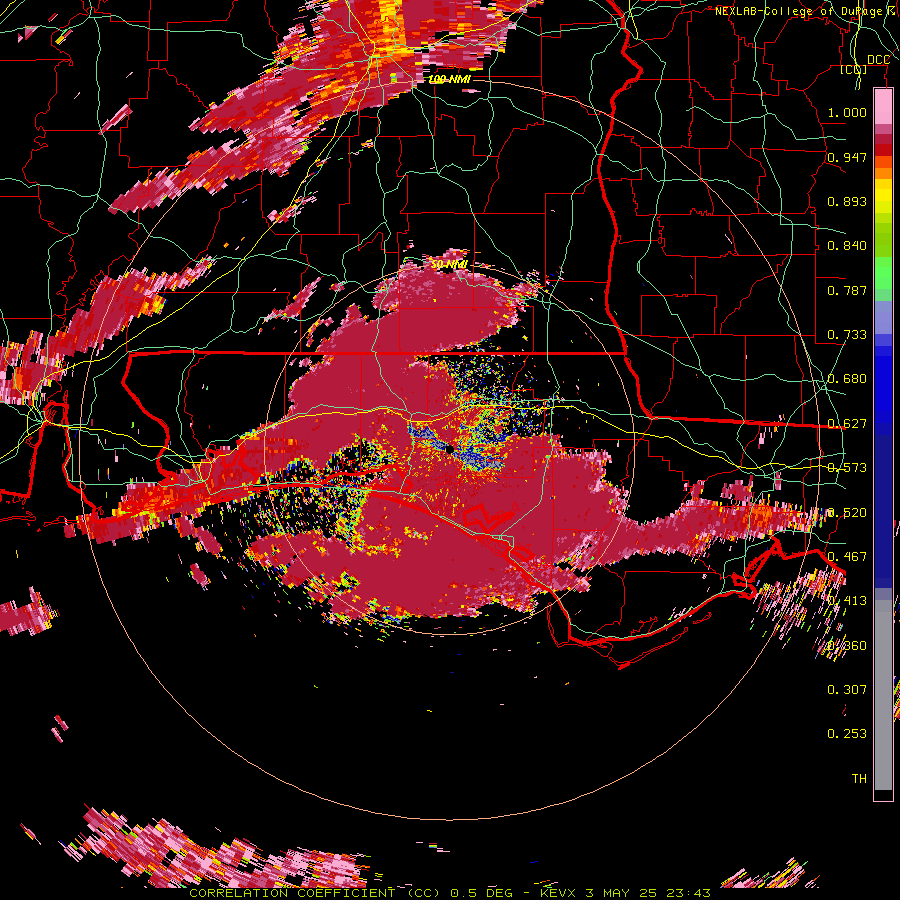
Task: Click the 100 NMI range ring label
Action: pos(449,79)
